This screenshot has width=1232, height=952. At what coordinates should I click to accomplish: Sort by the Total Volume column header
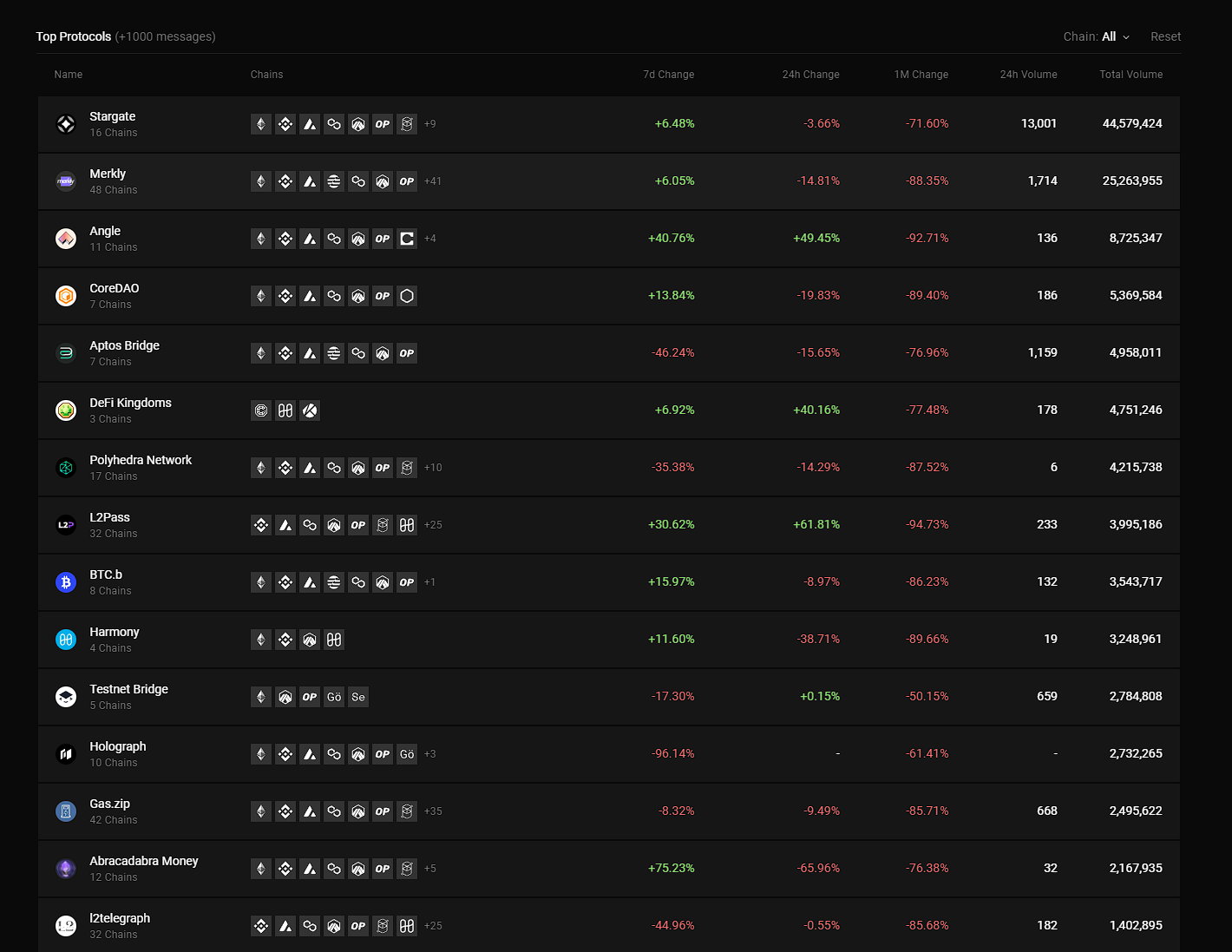click(x=1130, y=75)
